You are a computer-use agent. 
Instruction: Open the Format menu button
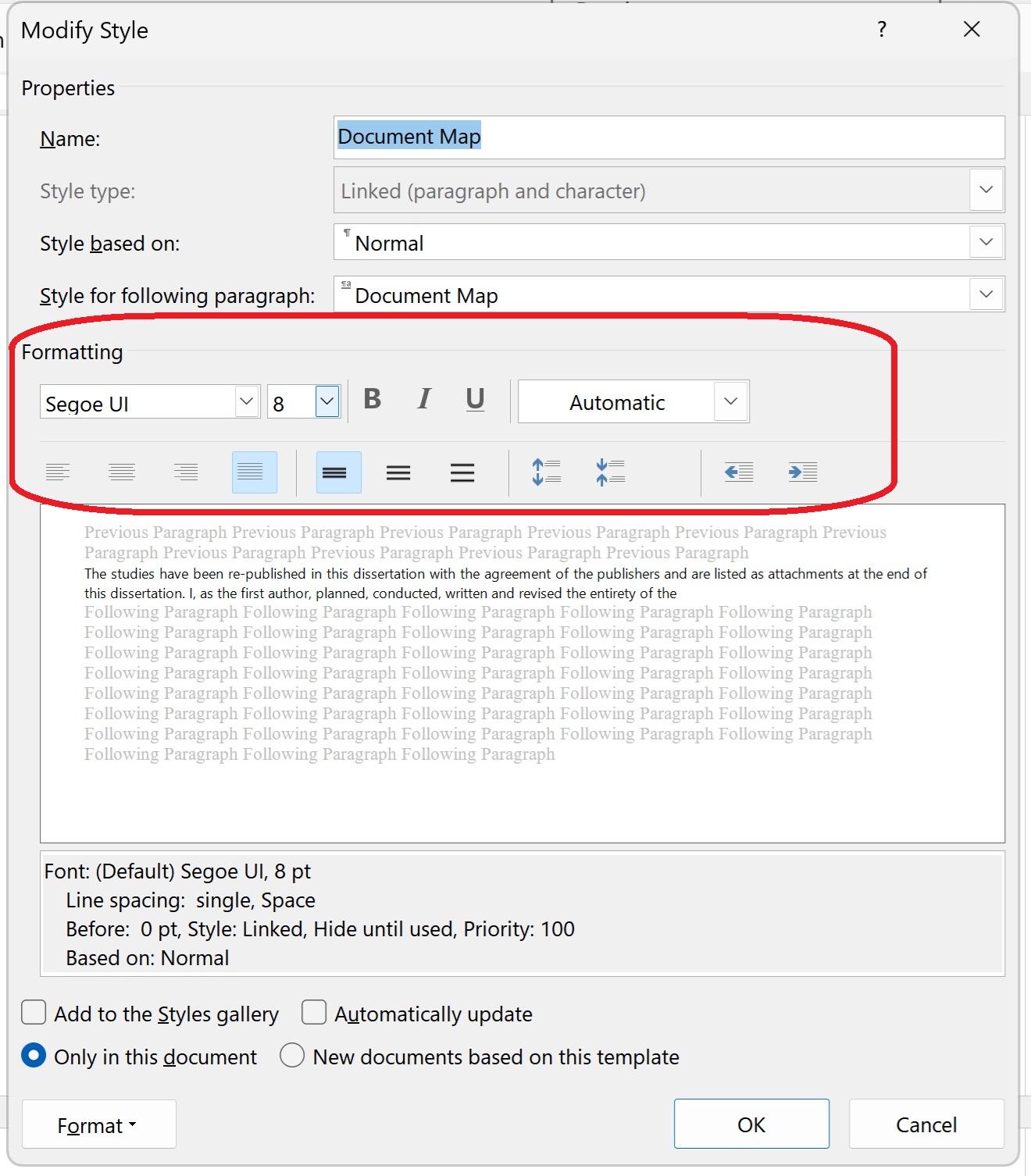click(98, 1124)
